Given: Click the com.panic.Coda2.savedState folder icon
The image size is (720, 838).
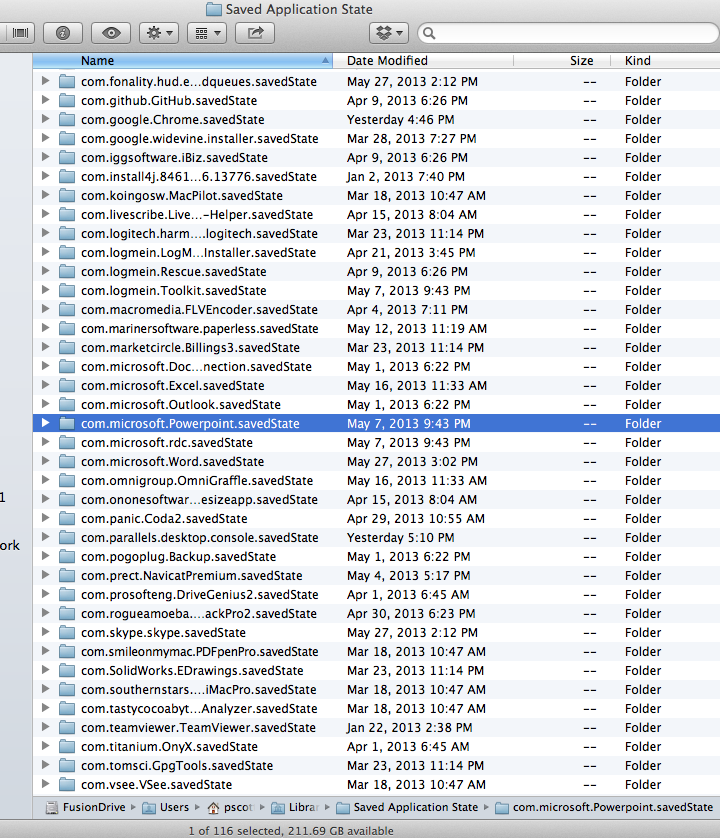Looking at the screenshot, I should [67, 519].
